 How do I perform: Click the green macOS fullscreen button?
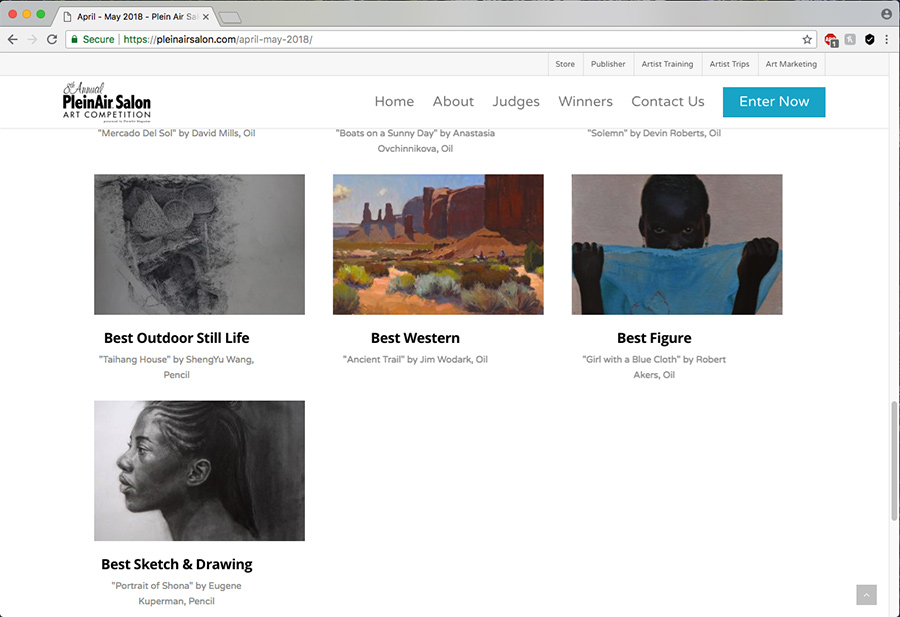[x=41, y=14]
